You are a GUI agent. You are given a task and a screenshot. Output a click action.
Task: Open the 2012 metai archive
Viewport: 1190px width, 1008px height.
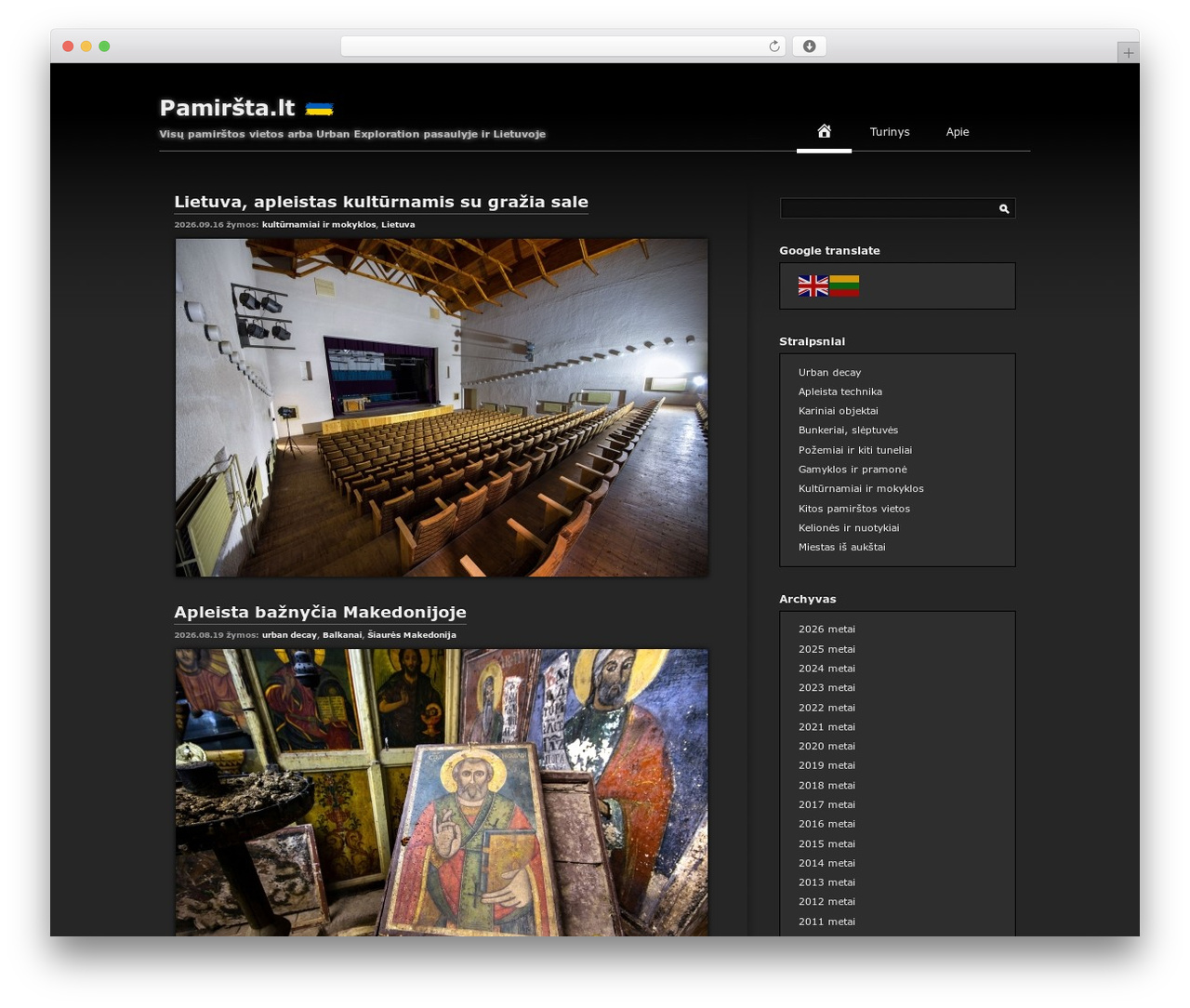coord(826,902)
